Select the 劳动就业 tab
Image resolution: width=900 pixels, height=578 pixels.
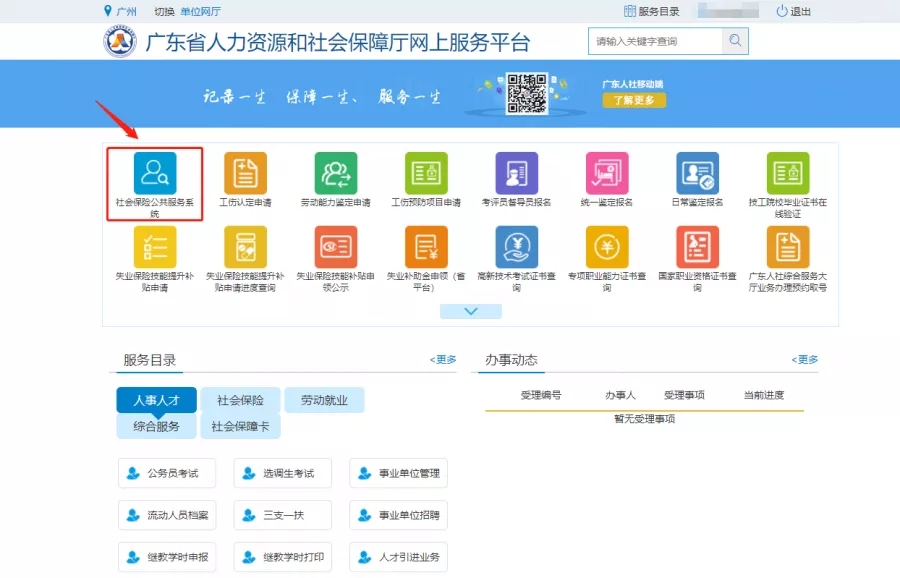click(x=324, y=400)
